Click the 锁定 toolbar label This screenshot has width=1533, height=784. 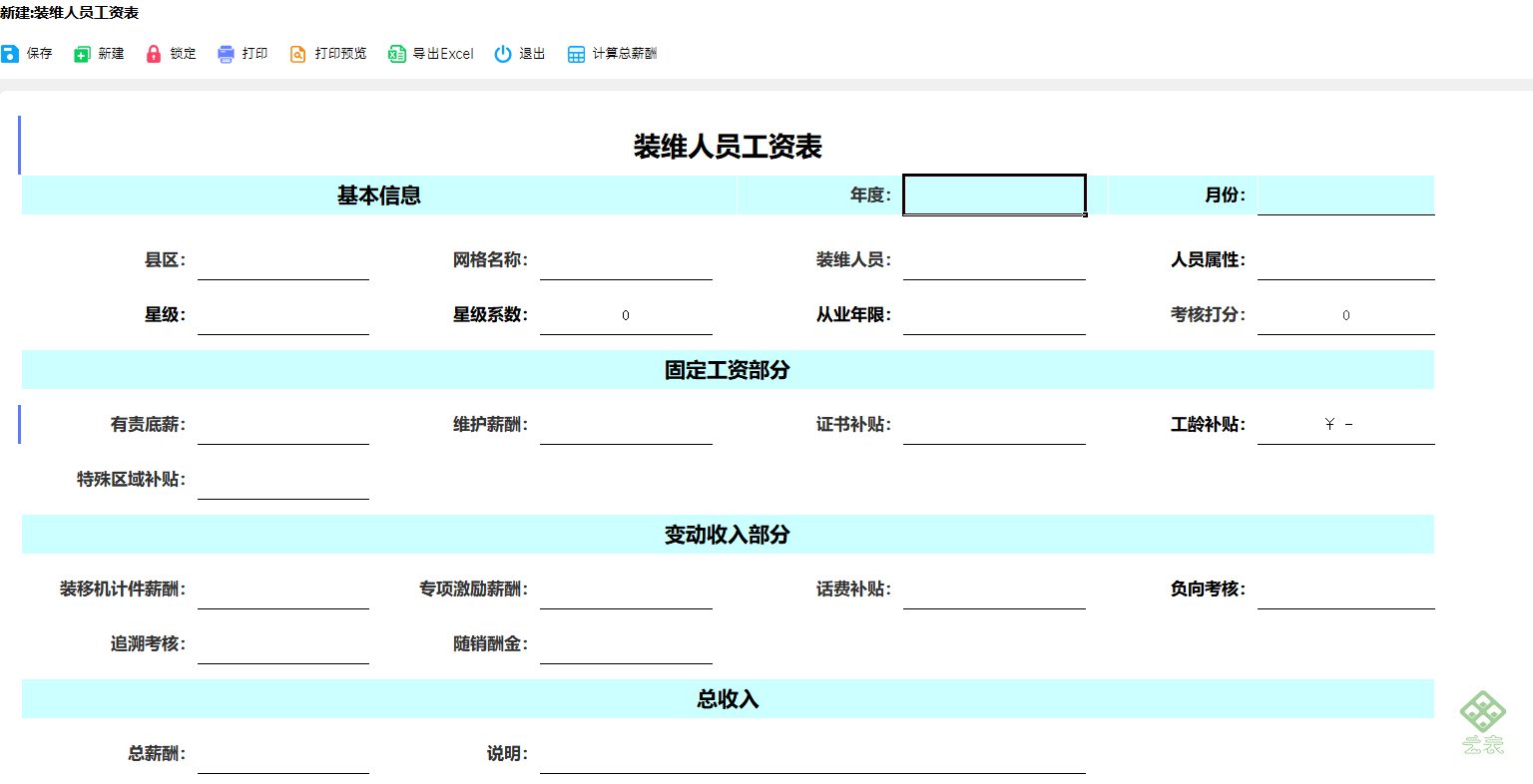click(x=184, y=54)
